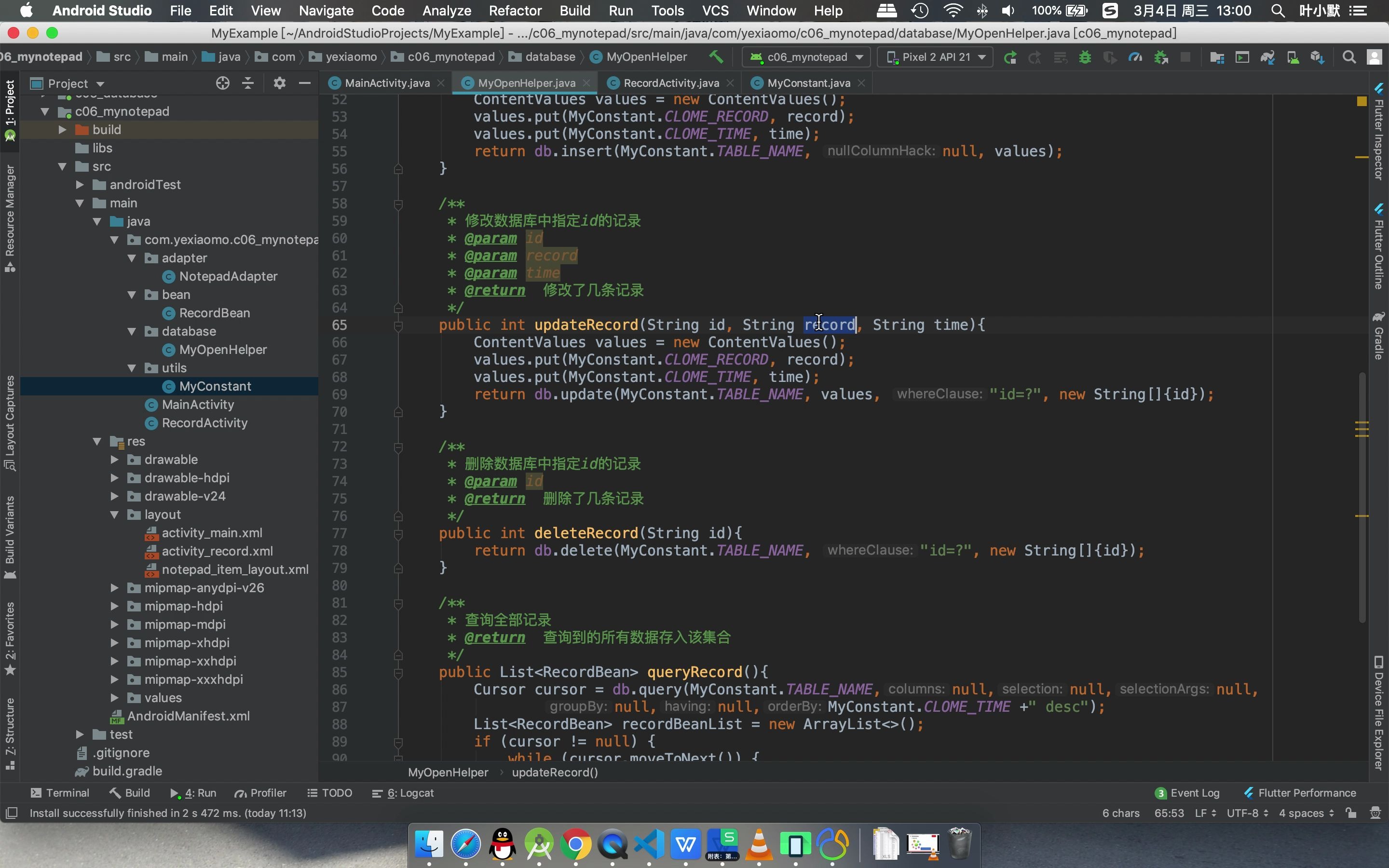Expand the build folder in project tree
Image resolution: width=1389 pixels, height=868 pixels.
click(x=63, y=130)
